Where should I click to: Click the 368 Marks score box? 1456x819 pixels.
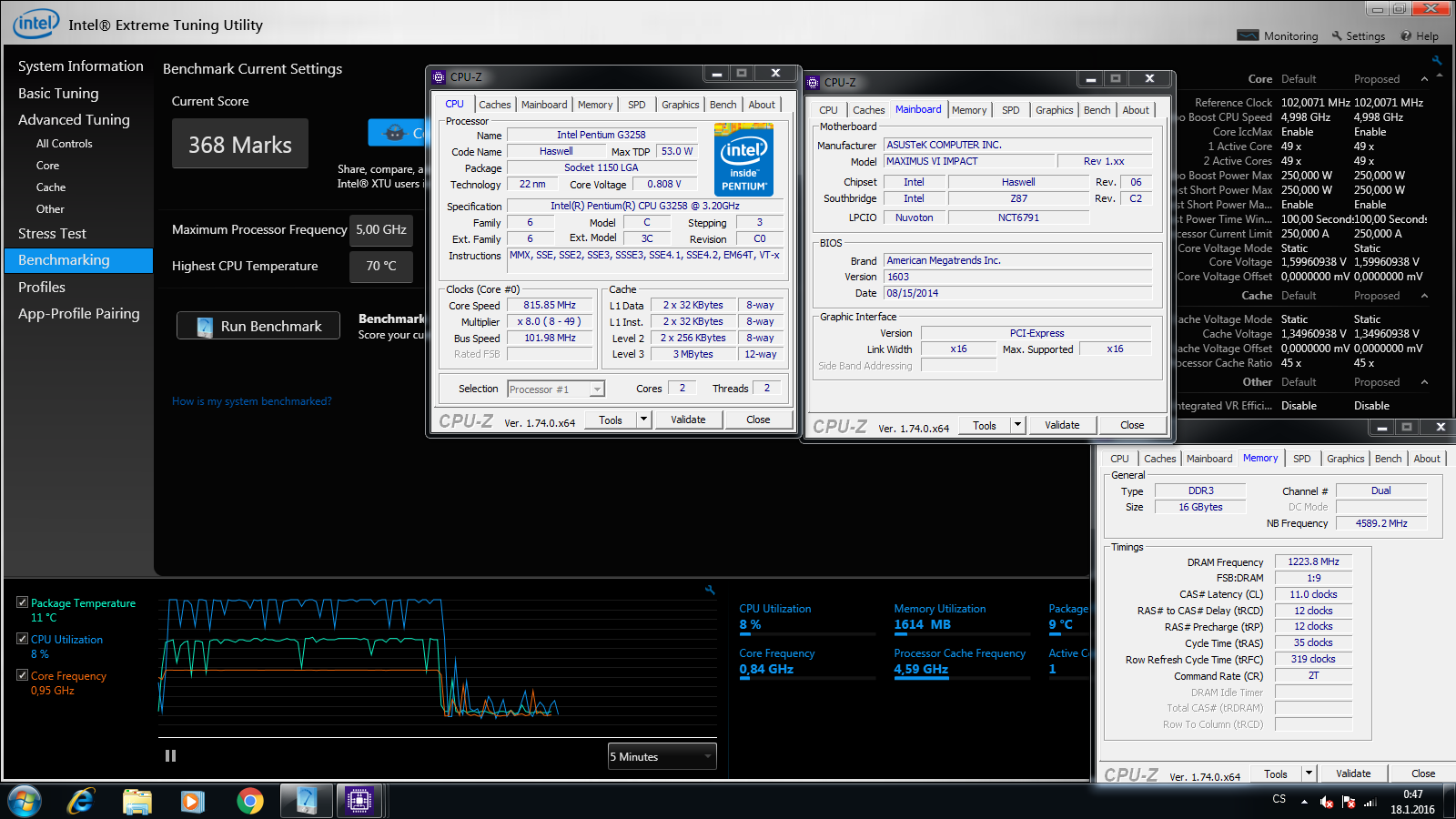click(240, 144)
